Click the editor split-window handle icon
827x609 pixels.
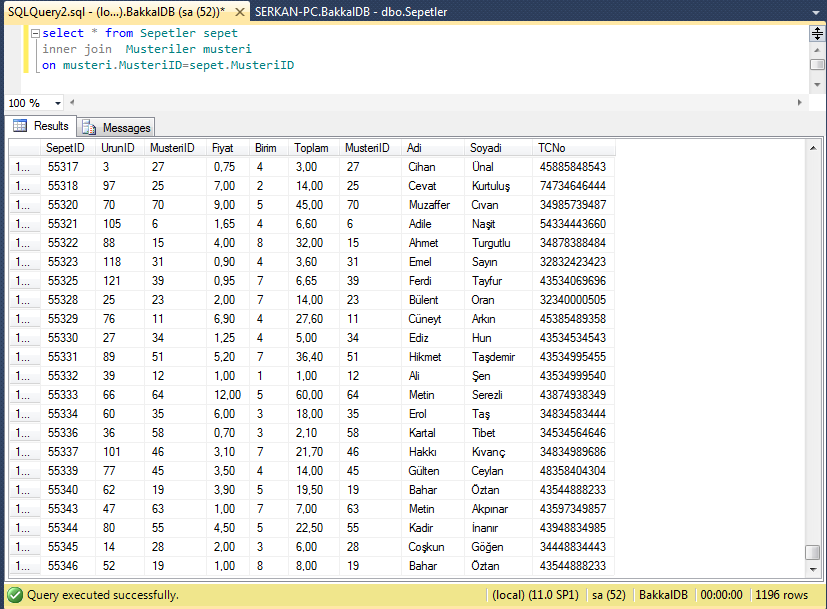point(817,34)
